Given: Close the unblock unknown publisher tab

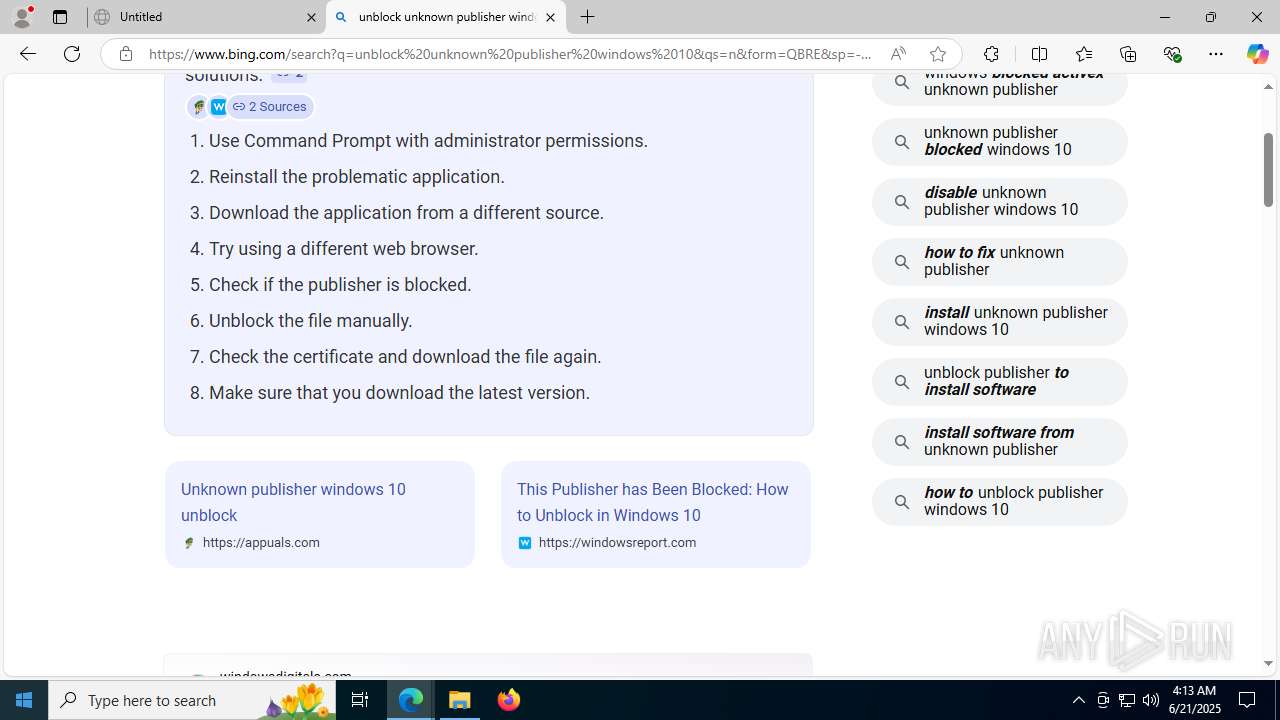Looking at the screenshot, I should 550,17.
